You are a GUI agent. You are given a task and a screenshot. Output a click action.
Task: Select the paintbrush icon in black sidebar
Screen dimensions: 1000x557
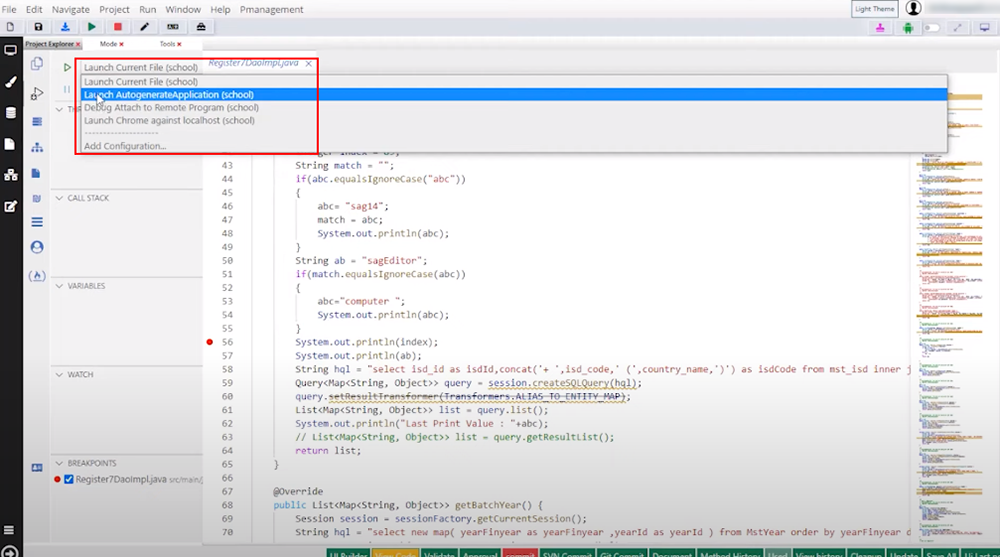(11, 82)
